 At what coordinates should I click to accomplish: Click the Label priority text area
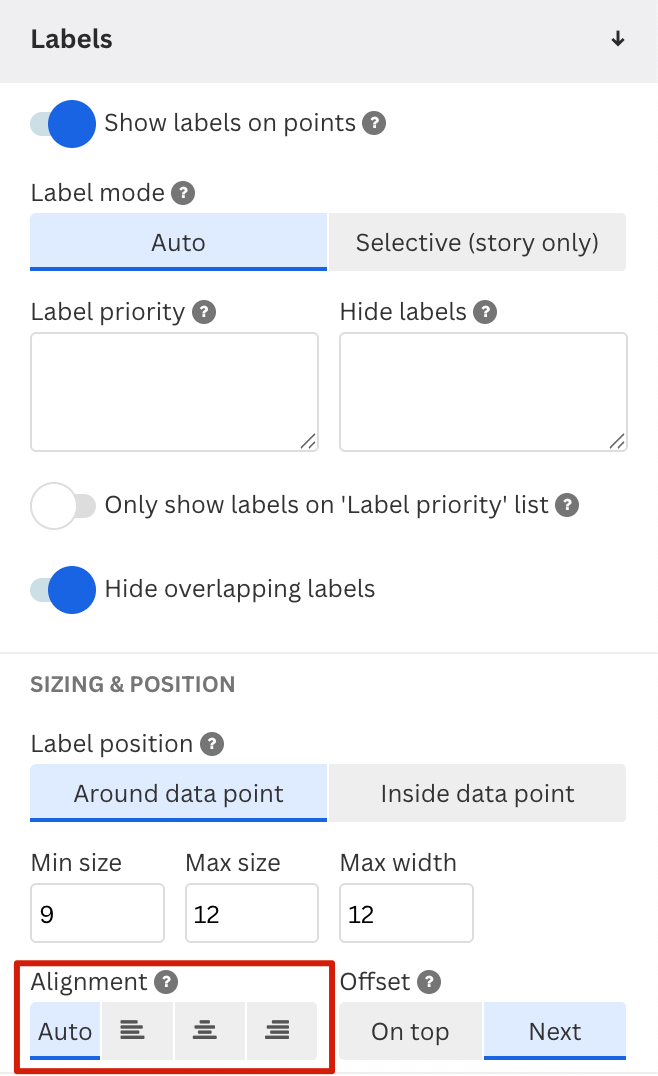[x=174, y=392]
